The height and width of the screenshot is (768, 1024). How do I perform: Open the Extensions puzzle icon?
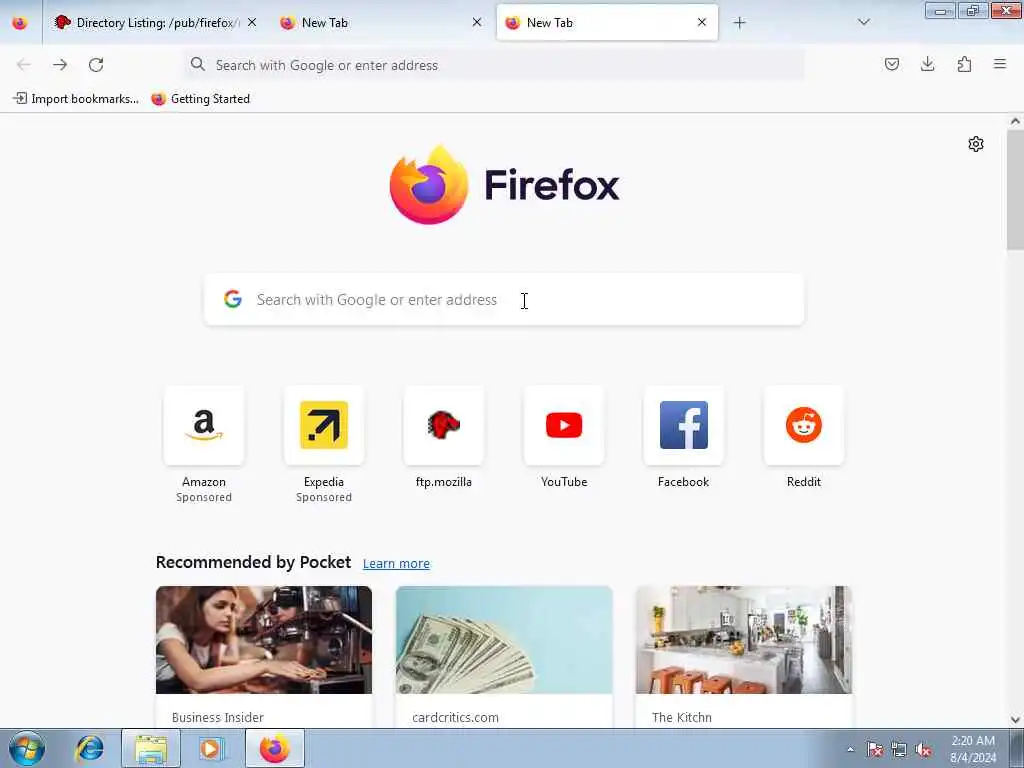pos(964,65)
